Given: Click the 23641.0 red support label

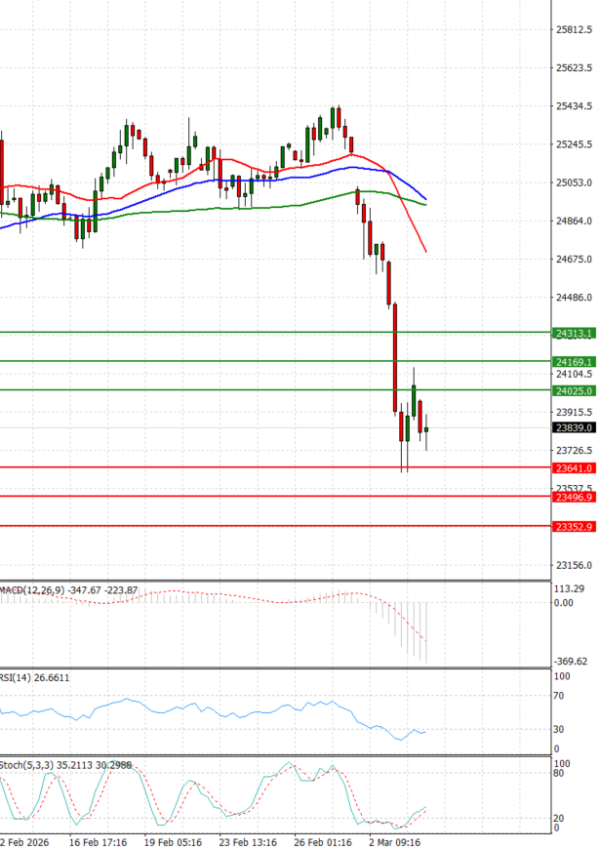Looking at the screenshot, I should tap(574, 467).
